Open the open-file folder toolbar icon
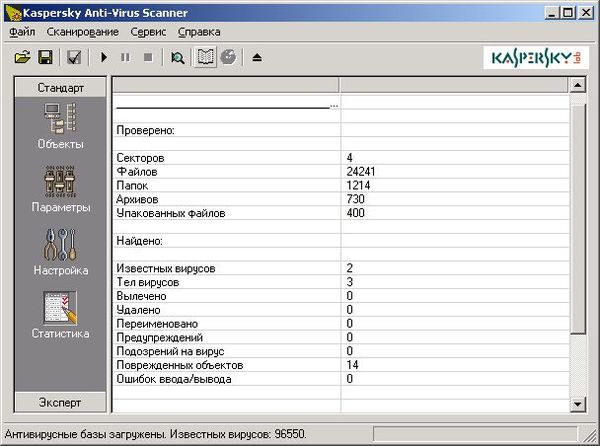This screenshot has width=600, height=446. tap(23, 57)
